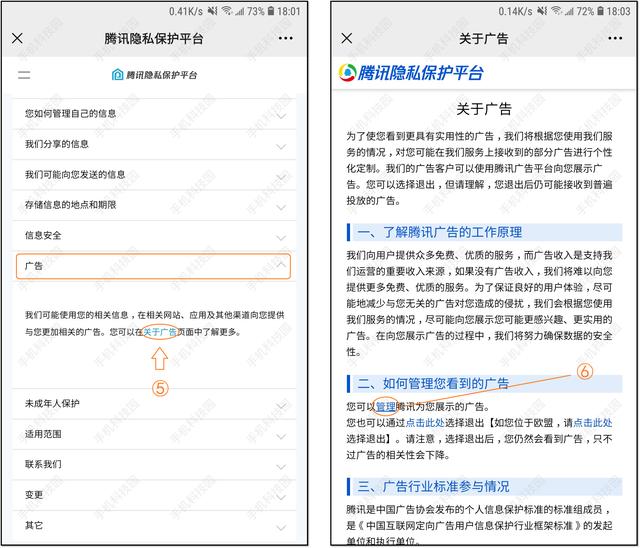This screenshot has height=548, width=640.
Task: Open the three-dot menu on left screen
Action: click(x=286, y=38)
